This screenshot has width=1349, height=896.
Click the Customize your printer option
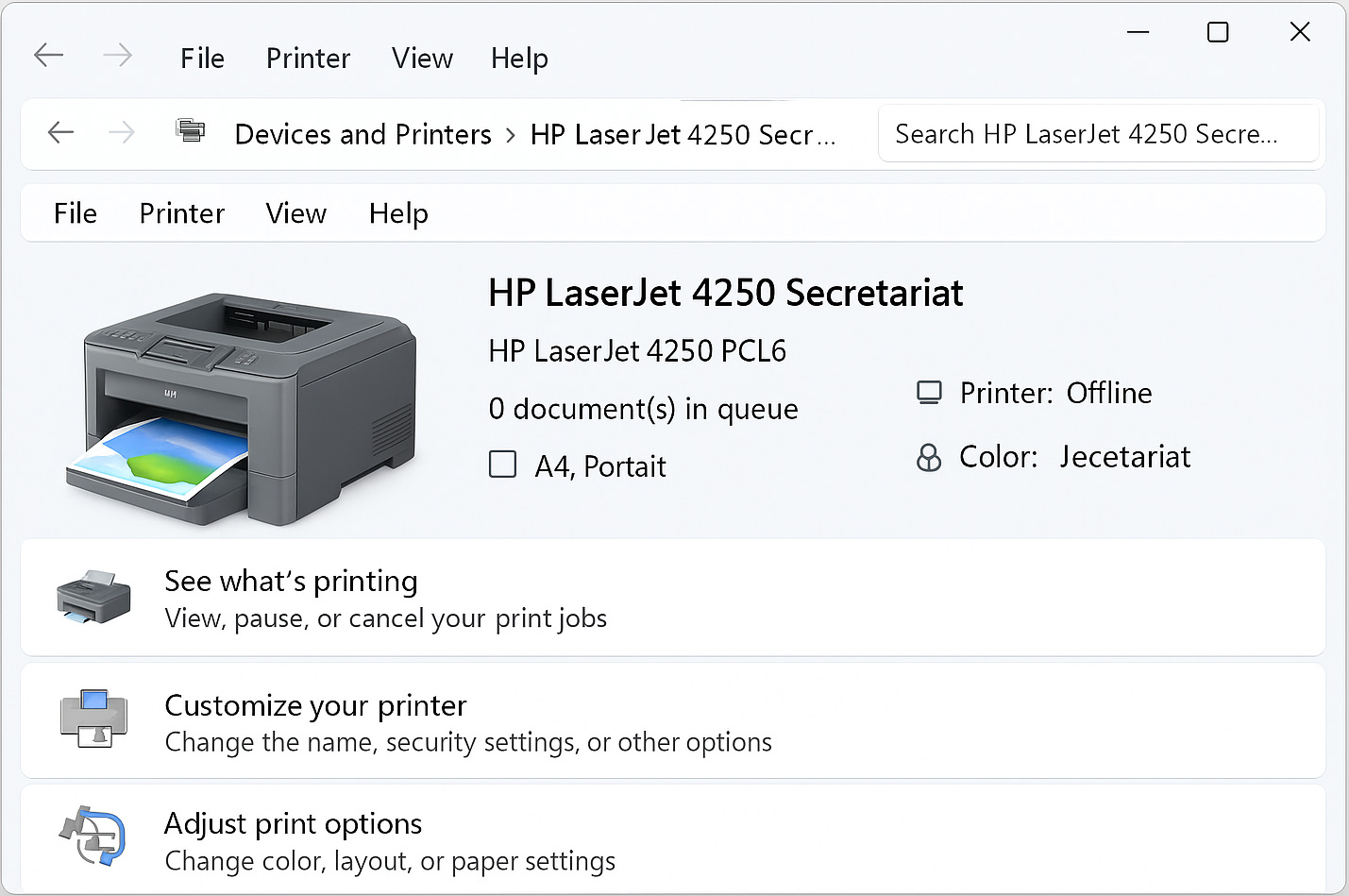click(x=315, y=705)
